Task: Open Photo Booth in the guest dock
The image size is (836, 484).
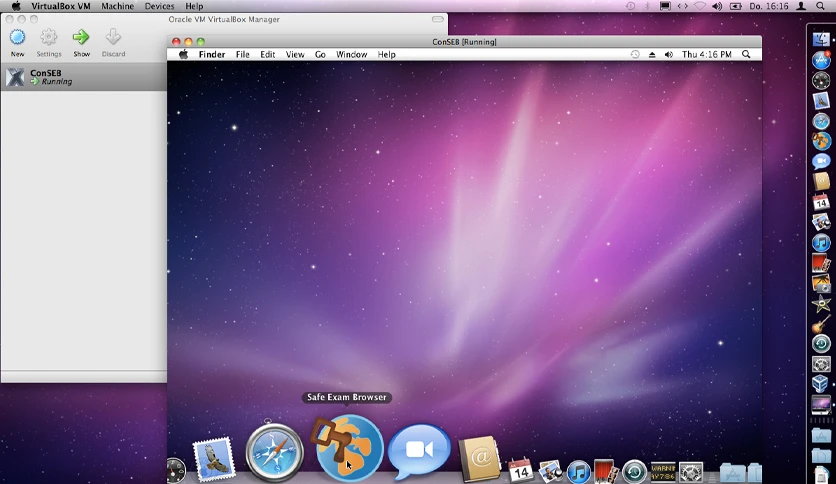Action: tap(606, 471)
